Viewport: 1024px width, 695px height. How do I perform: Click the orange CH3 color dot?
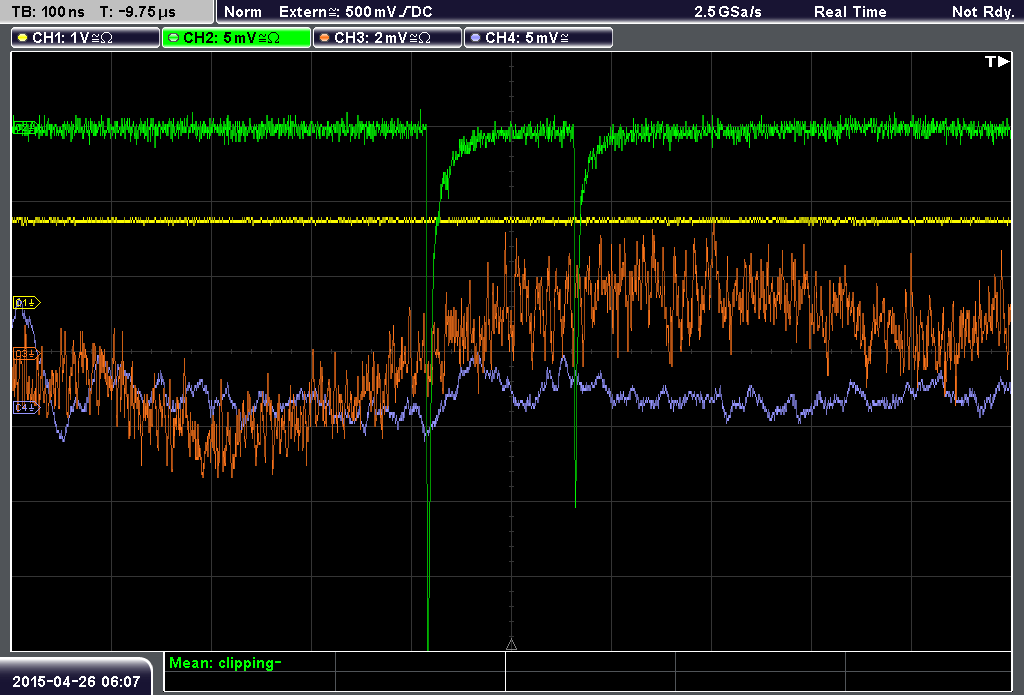[x=325, y=38]
